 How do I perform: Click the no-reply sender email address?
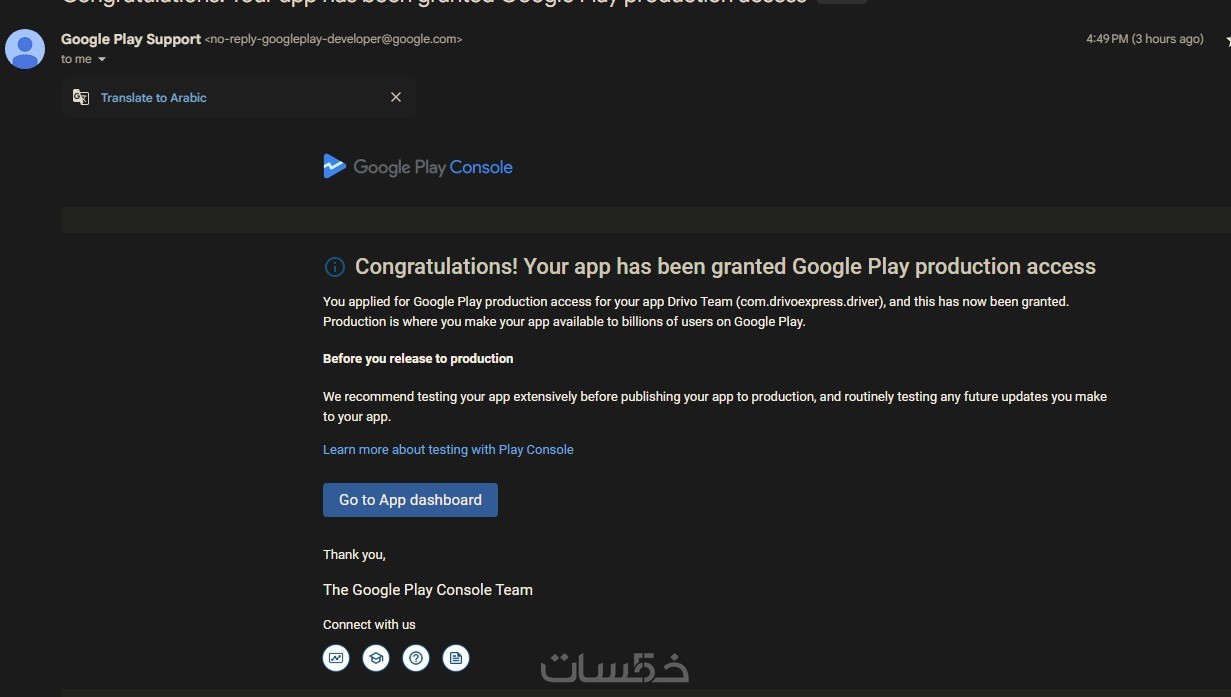click(x=333, y=39)
